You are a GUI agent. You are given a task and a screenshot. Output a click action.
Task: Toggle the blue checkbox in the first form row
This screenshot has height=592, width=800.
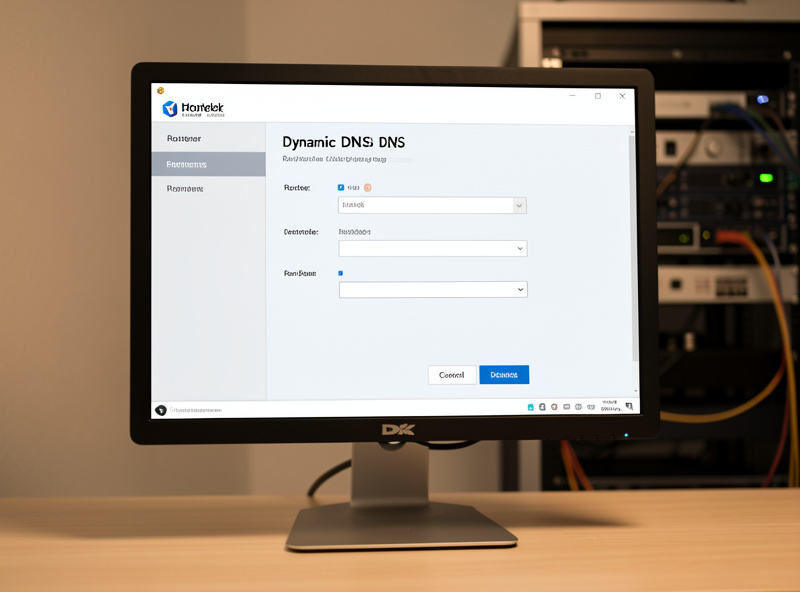pos(341,188)
